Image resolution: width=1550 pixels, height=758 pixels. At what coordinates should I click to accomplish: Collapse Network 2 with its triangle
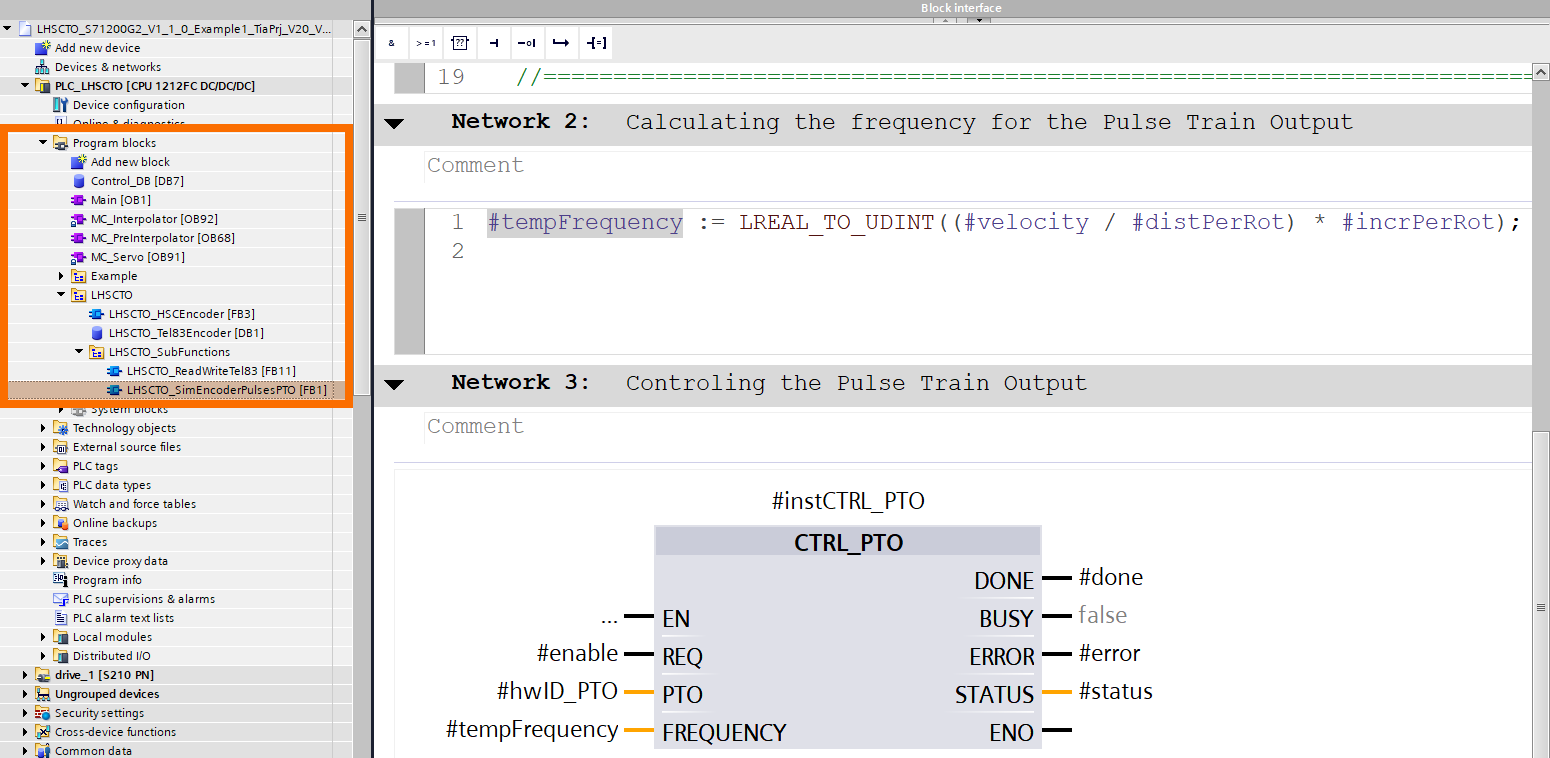[x=395, y=123]
